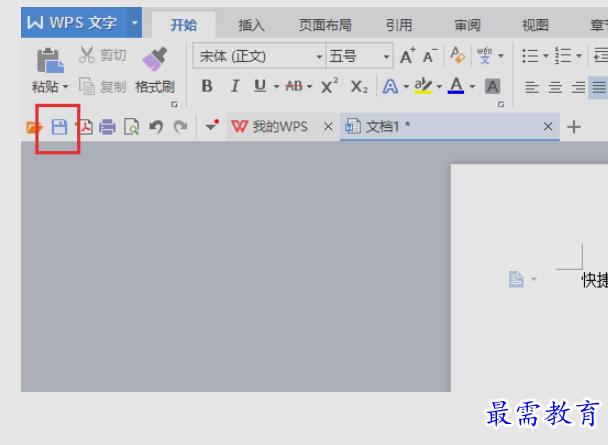Click the Undo arrow

156,127
